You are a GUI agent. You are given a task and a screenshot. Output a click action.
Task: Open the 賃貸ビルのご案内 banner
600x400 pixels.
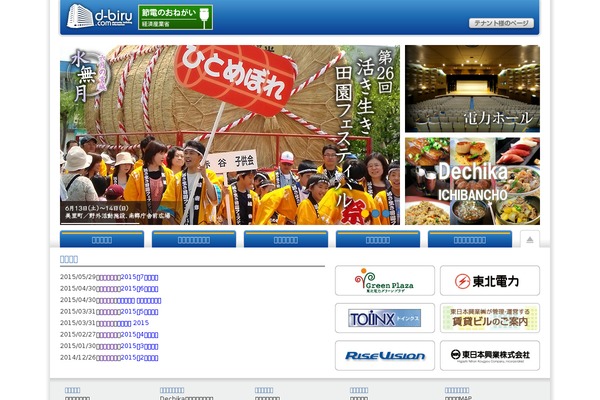click(490, 318)
